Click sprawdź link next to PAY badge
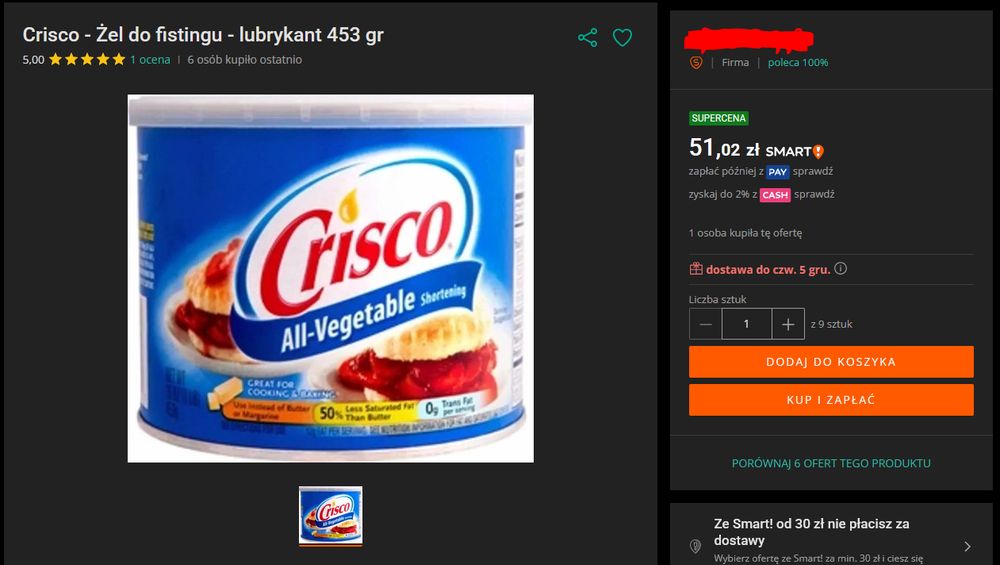 pos(813,171)
